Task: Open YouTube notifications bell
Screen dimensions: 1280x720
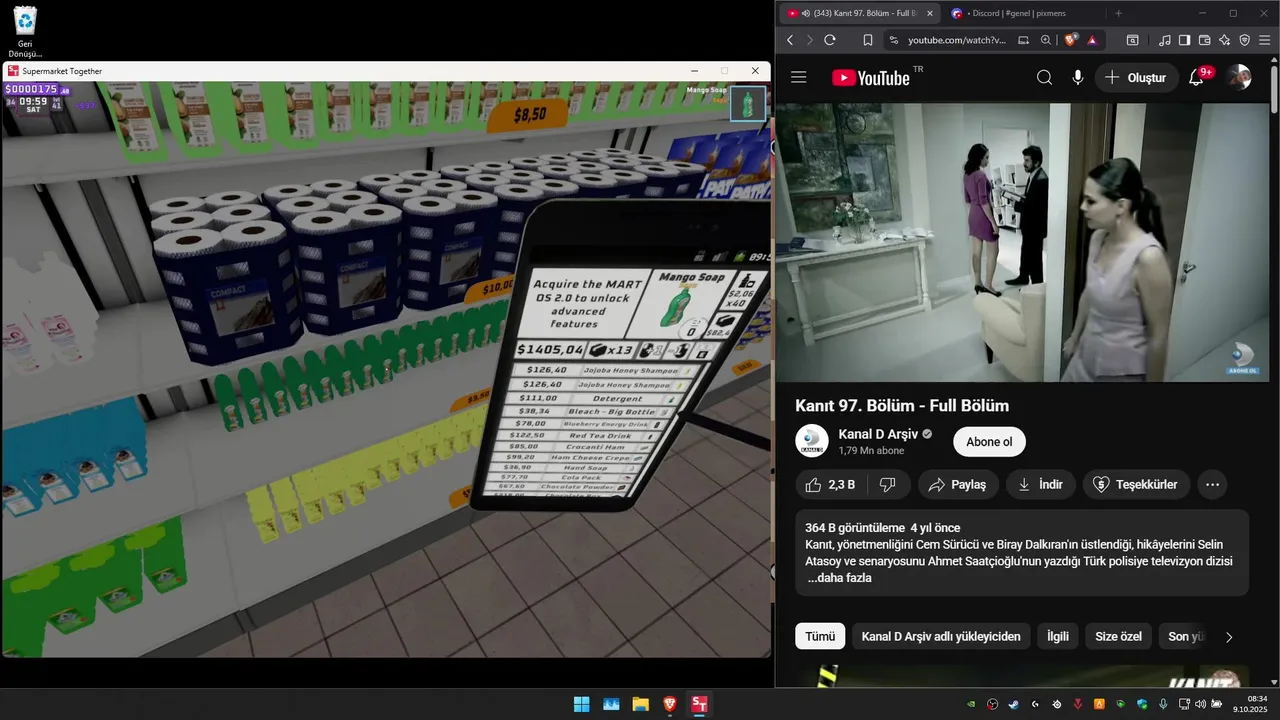Action: click(x=1196, y=78)
